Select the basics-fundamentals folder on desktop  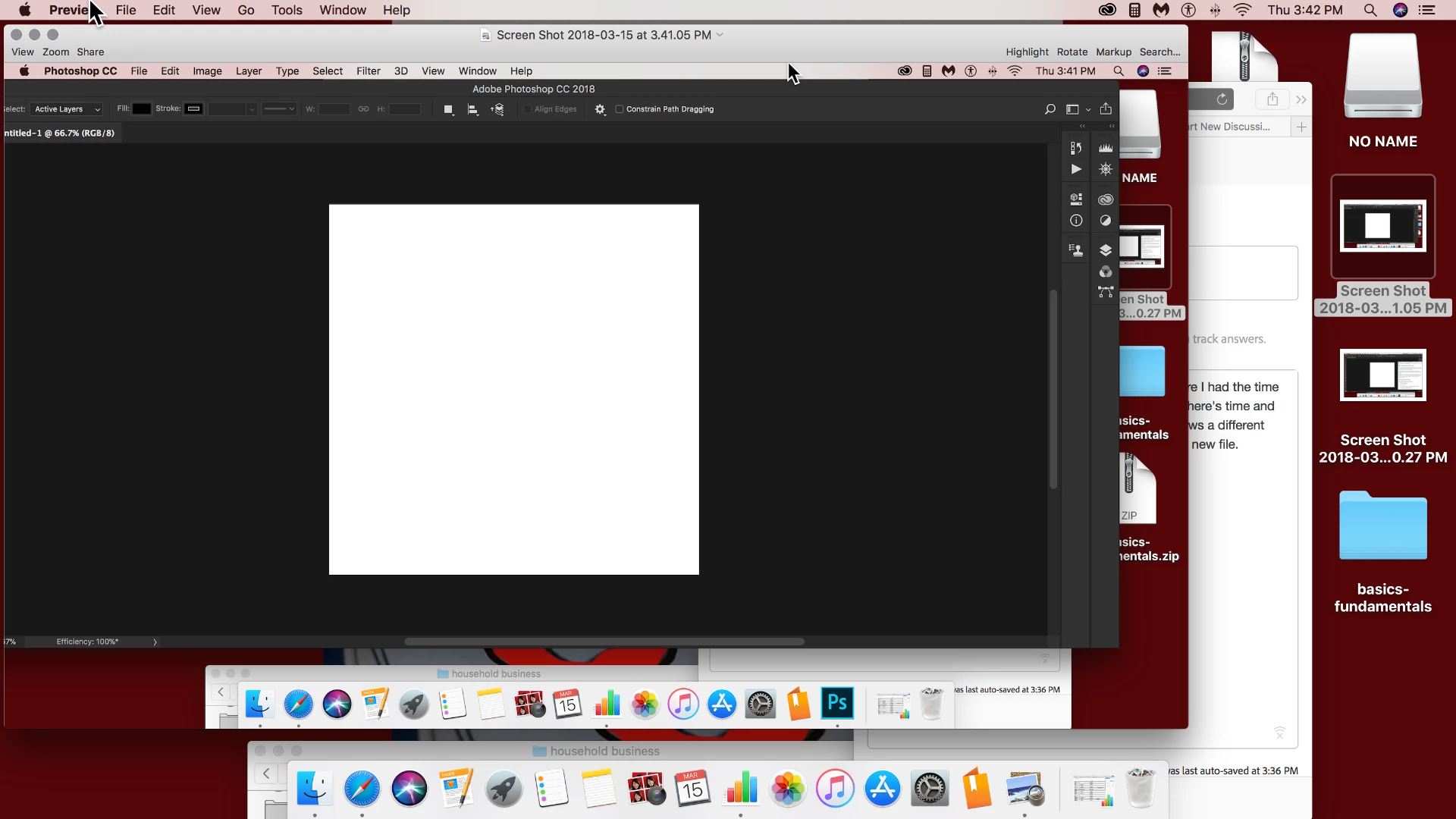pos(1382,526)
